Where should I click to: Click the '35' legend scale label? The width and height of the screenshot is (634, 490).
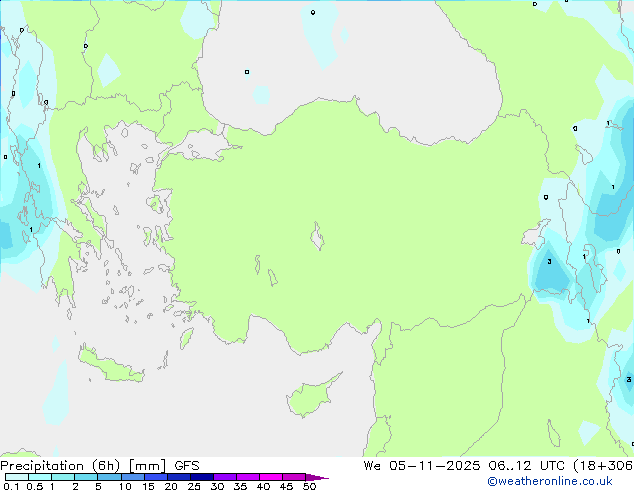pyautogui.click(x=240, y=486)
